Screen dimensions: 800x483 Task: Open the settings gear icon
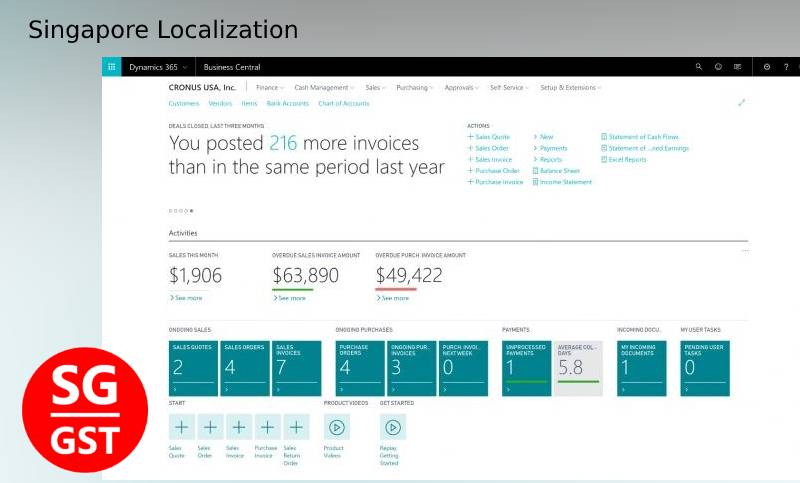coord(766,67)
